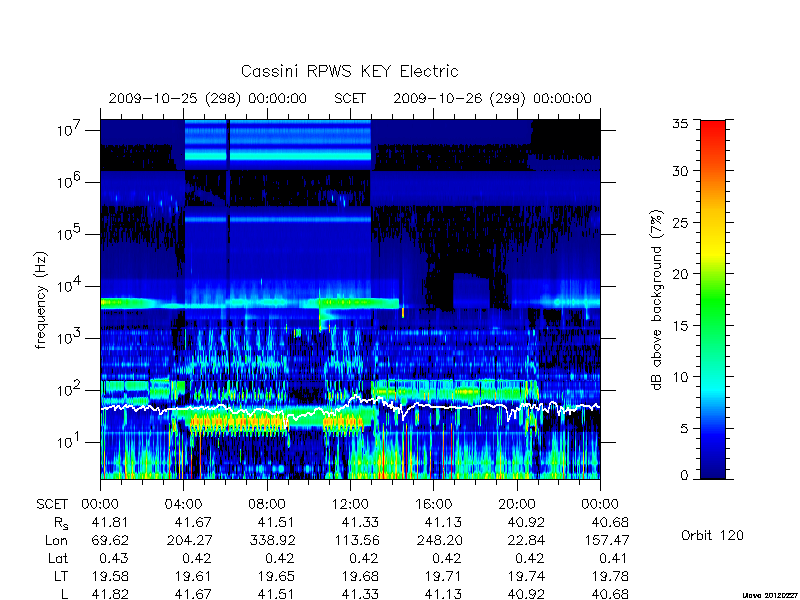Click the 'frequency (Hz)' axis label
800x600 pixels.
[x=41, y=300]
